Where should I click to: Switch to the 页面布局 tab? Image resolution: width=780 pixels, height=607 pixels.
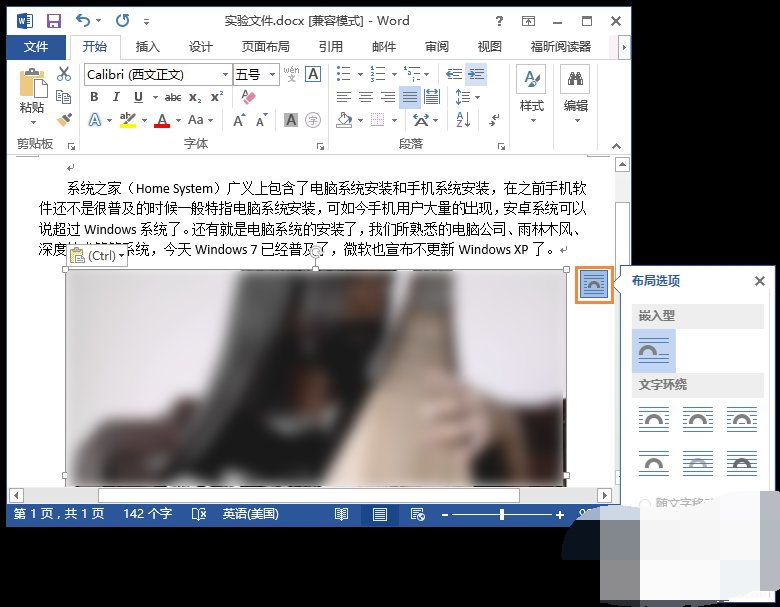coord(265,46)
